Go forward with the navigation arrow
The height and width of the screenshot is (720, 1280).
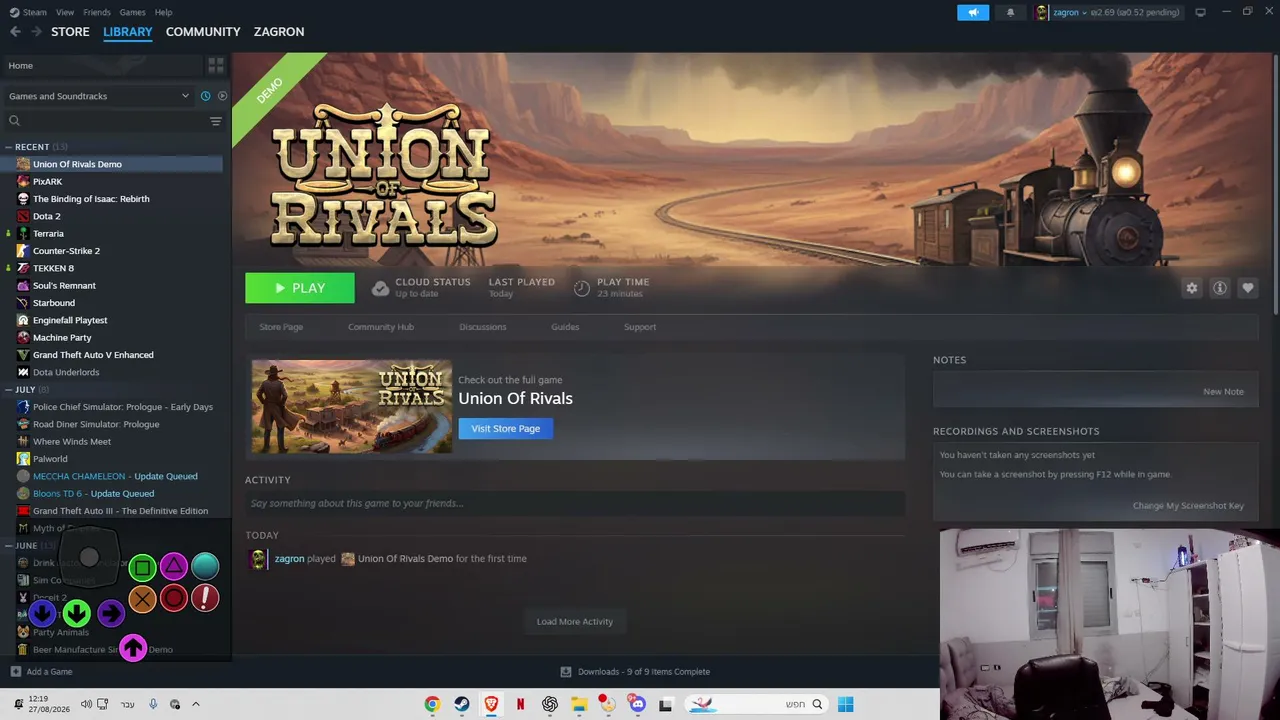point(37,32)
